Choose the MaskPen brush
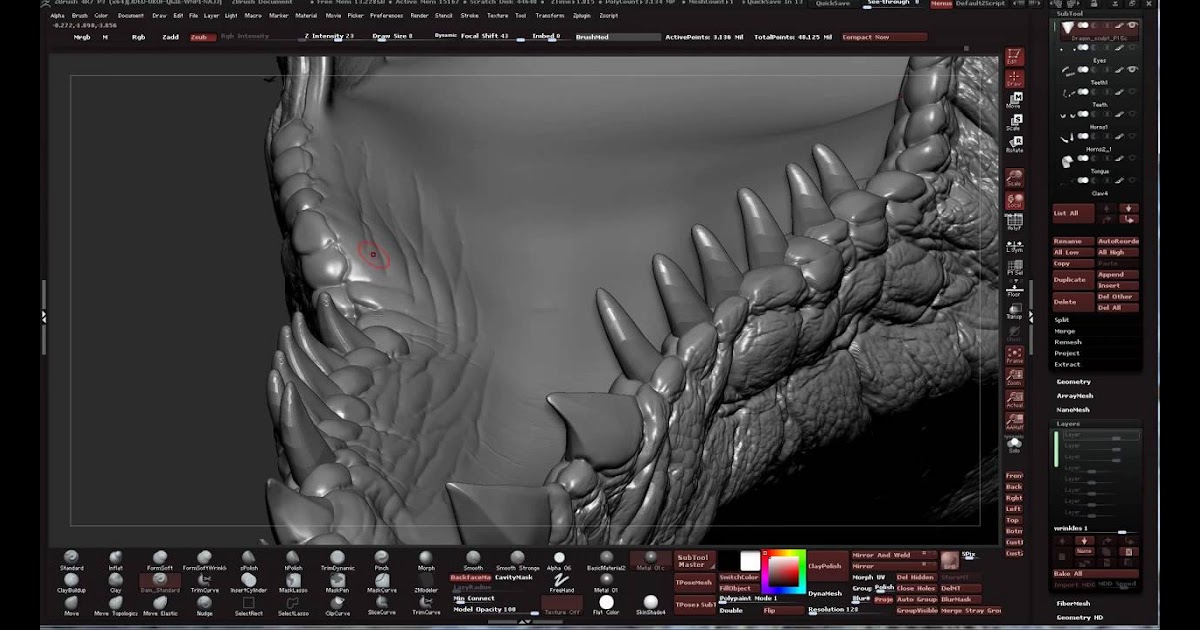 tap(337, 582)
